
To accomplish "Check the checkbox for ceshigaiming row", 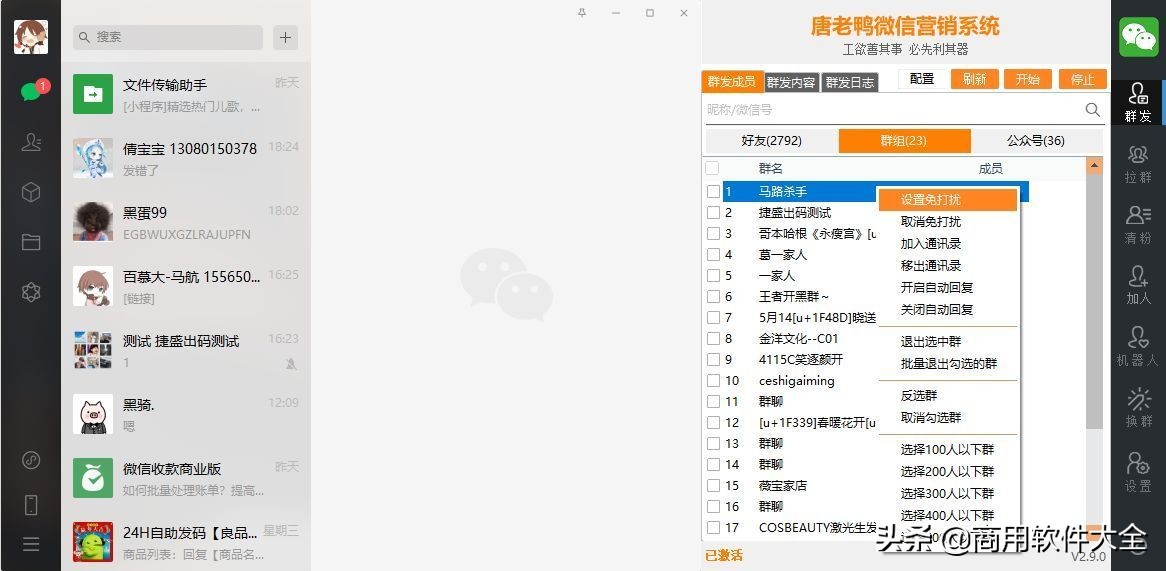I will 713,381.
